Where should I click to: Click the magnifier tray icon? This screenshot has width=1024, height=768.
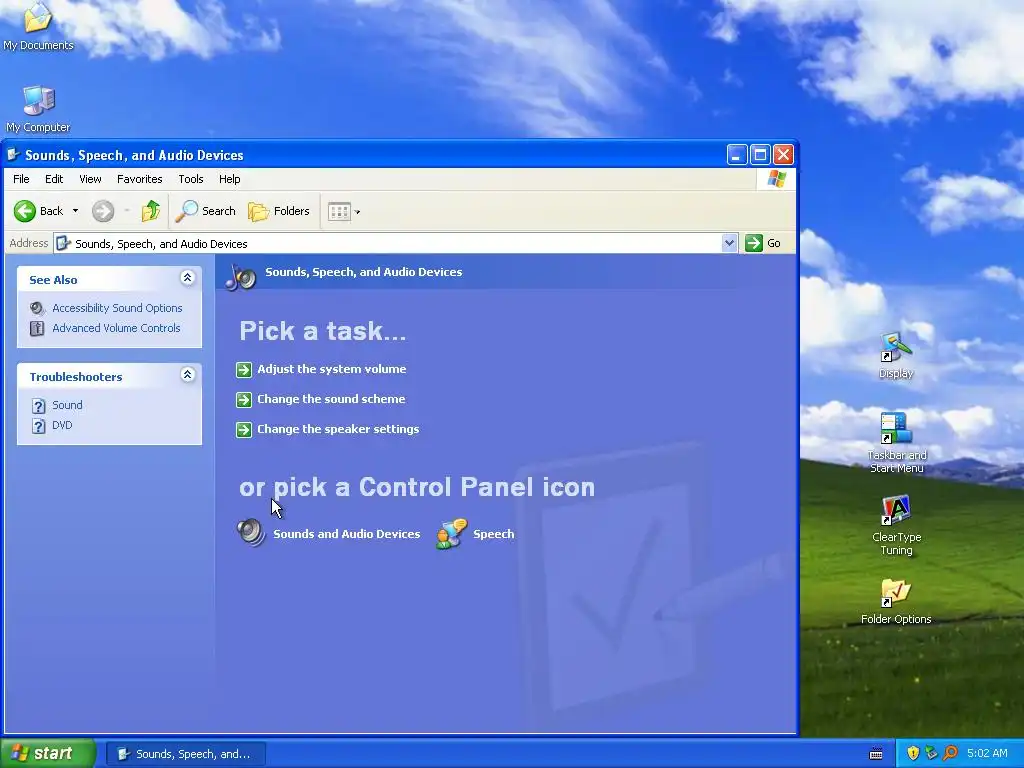(950, 754)
